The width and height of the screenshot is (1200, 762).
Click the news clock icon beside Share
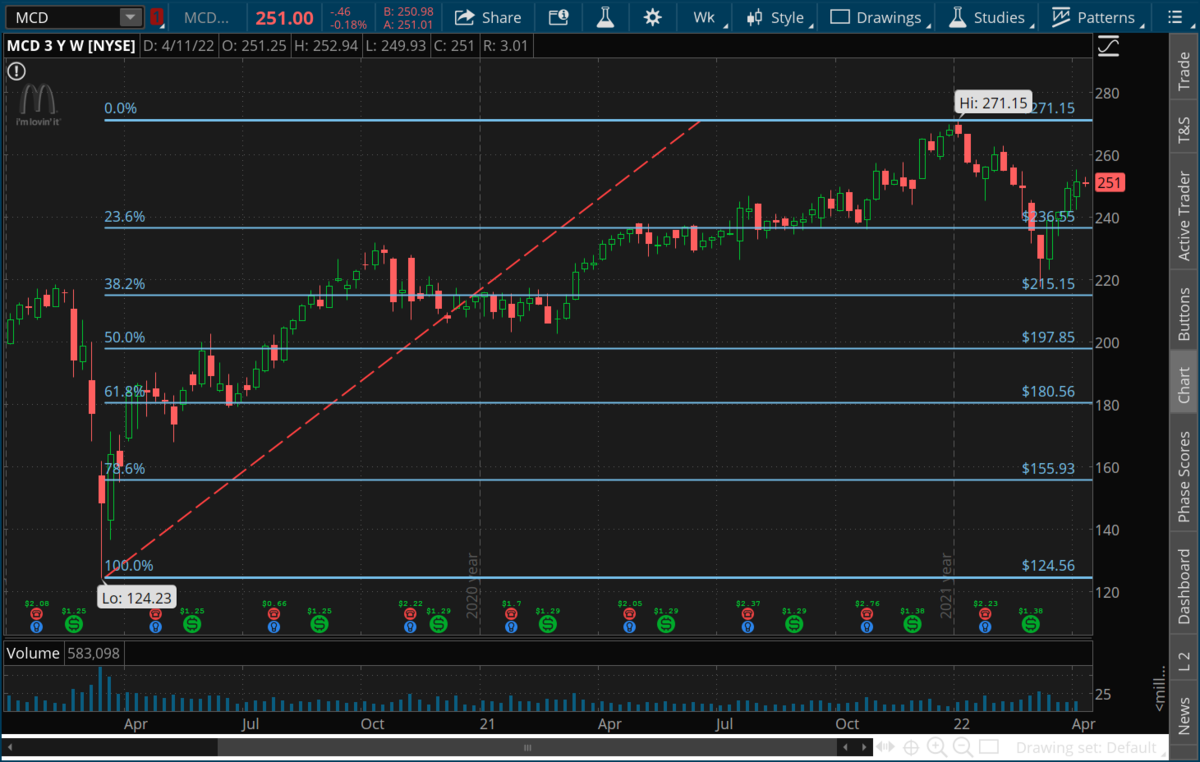click(x=558, y=17)
